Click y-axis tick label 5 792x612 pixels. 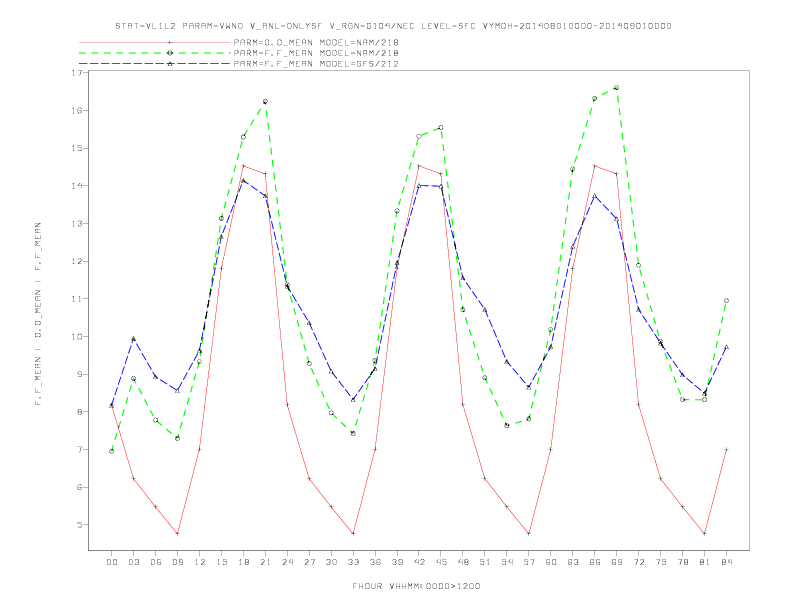79,525
